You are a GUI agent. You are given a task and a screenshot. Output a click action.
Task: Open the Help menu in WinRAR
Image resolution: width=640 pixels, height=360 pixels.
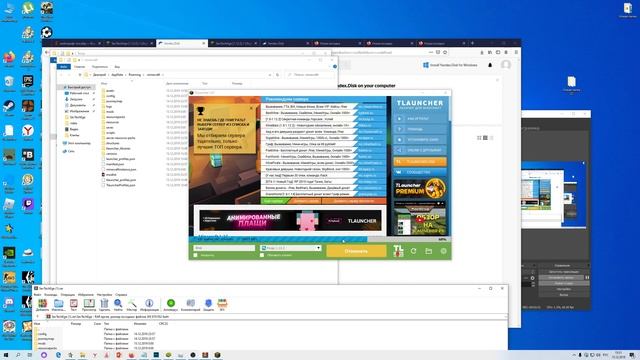click(121, 294)
